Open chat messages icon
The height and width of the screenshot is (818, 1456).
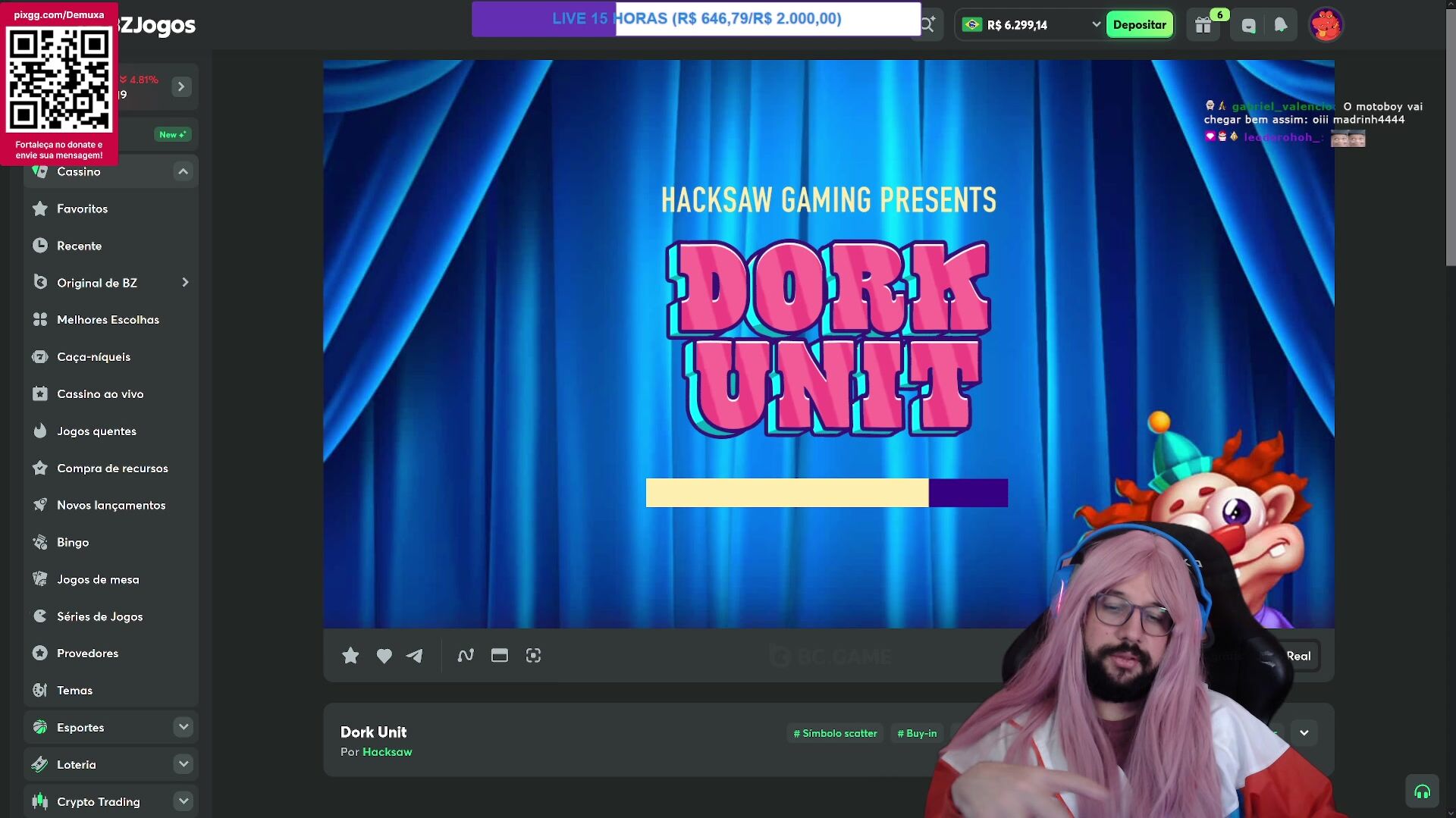coord(1249,26)
